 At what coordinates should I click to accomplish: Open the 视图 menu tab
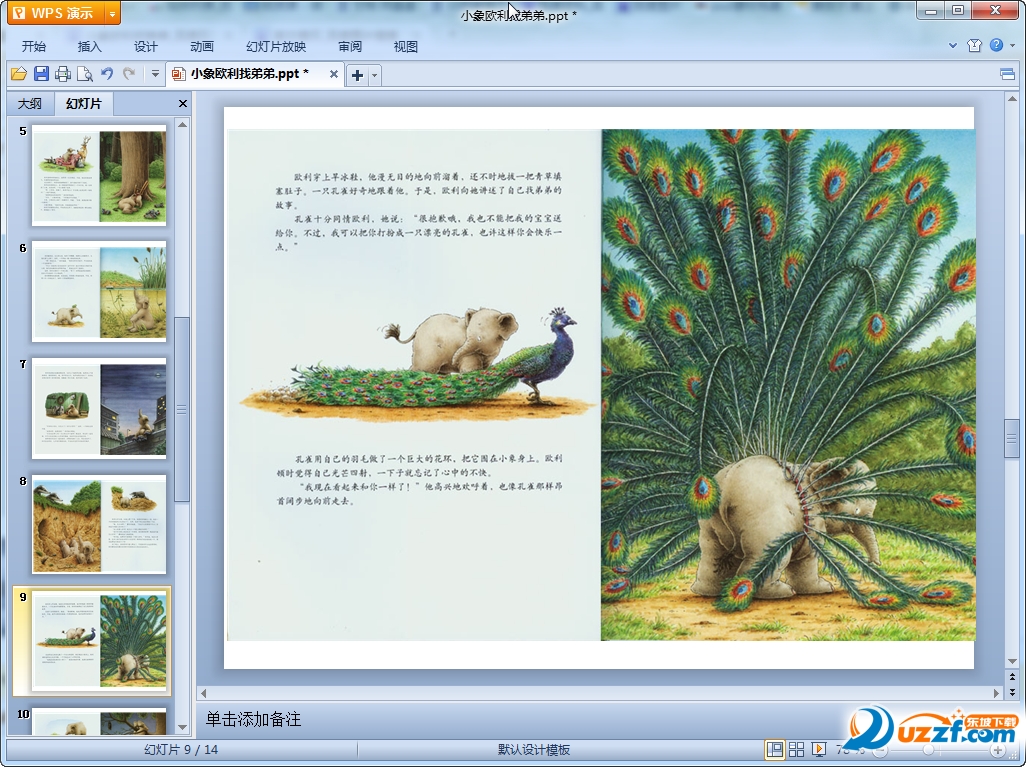406,46
